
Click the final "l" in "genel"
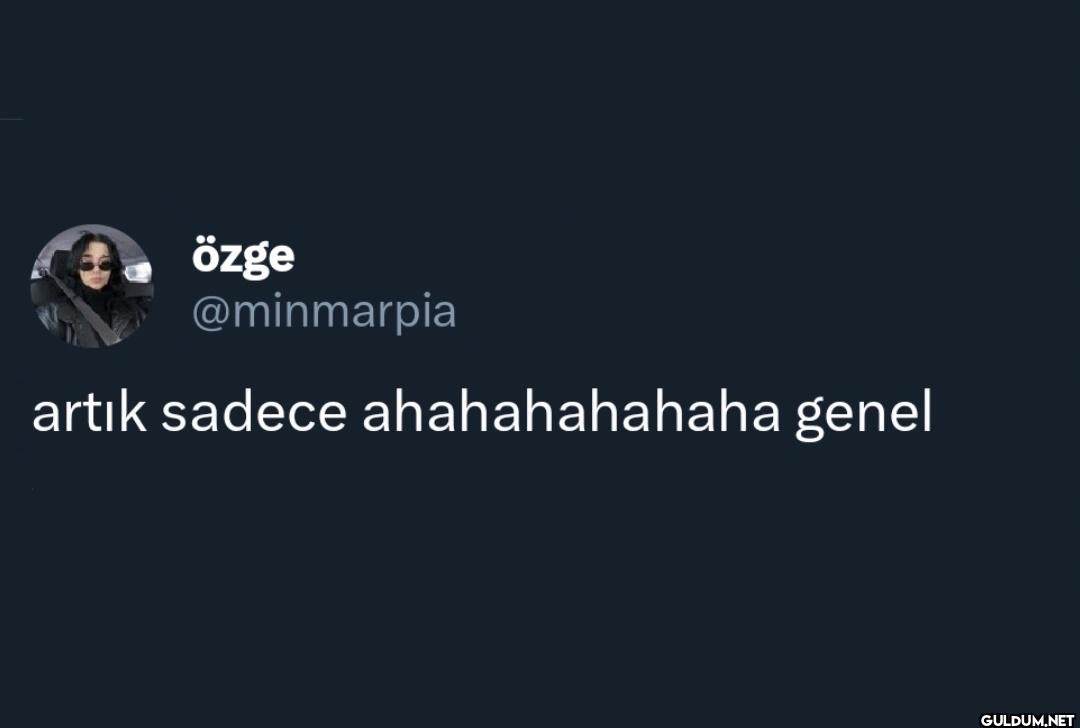(926, 412)
